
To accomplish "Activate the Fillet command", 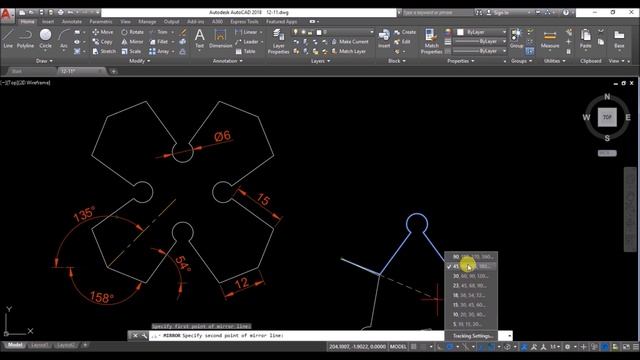I will tap(158, 42).
